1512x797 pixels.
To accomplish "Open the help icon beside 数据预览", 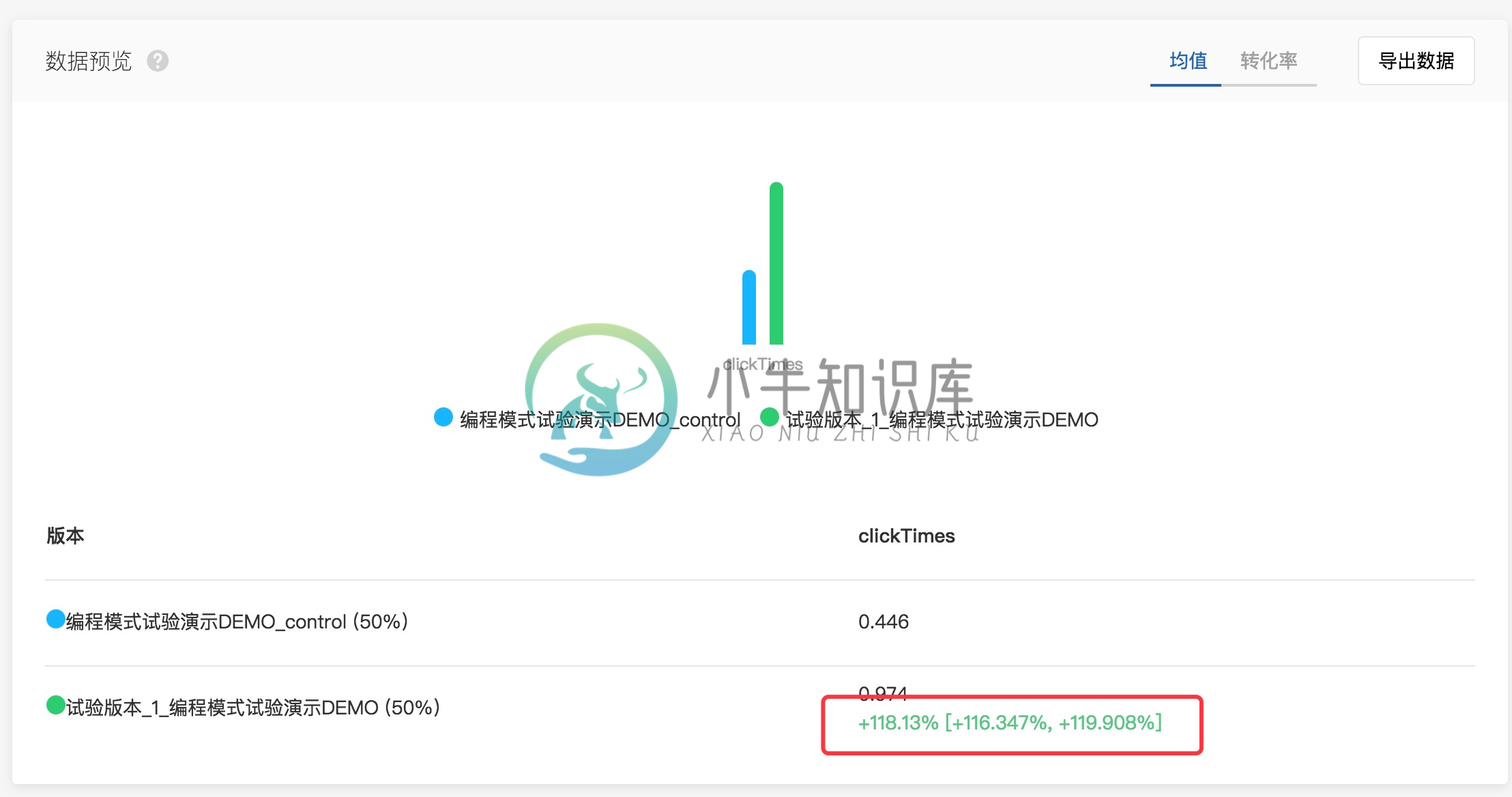I will click(x=158, y=61).
